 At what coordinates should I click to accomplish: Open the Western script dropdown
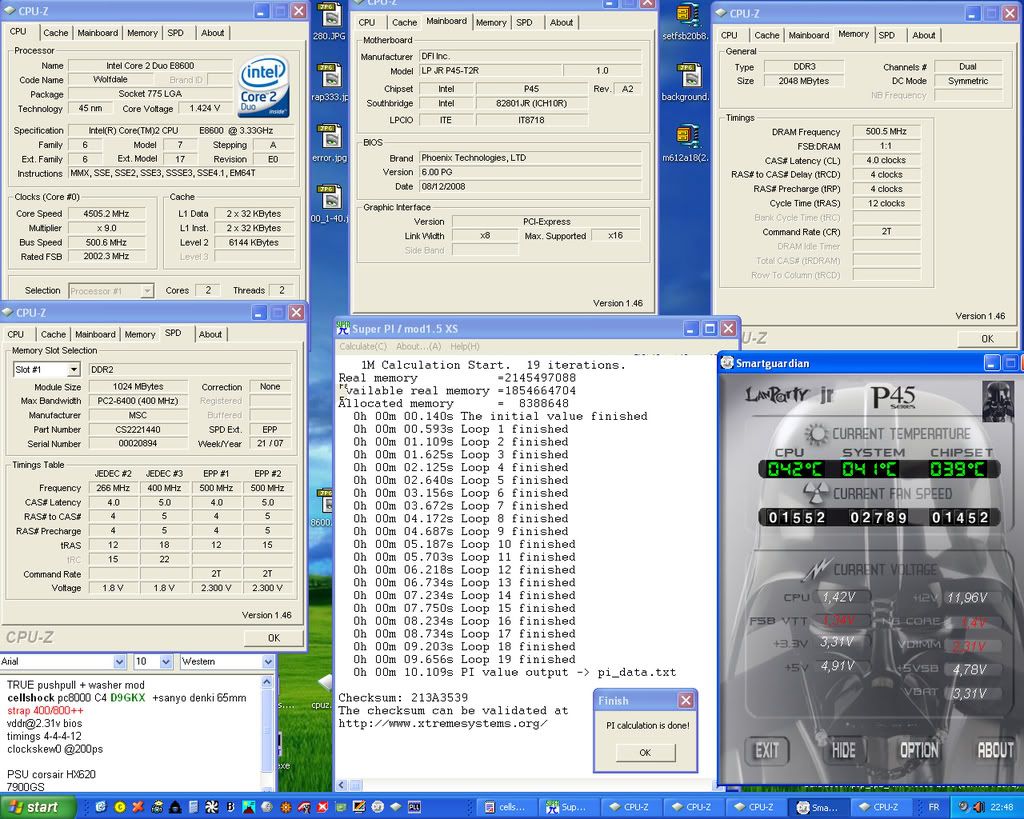(267, 662)
